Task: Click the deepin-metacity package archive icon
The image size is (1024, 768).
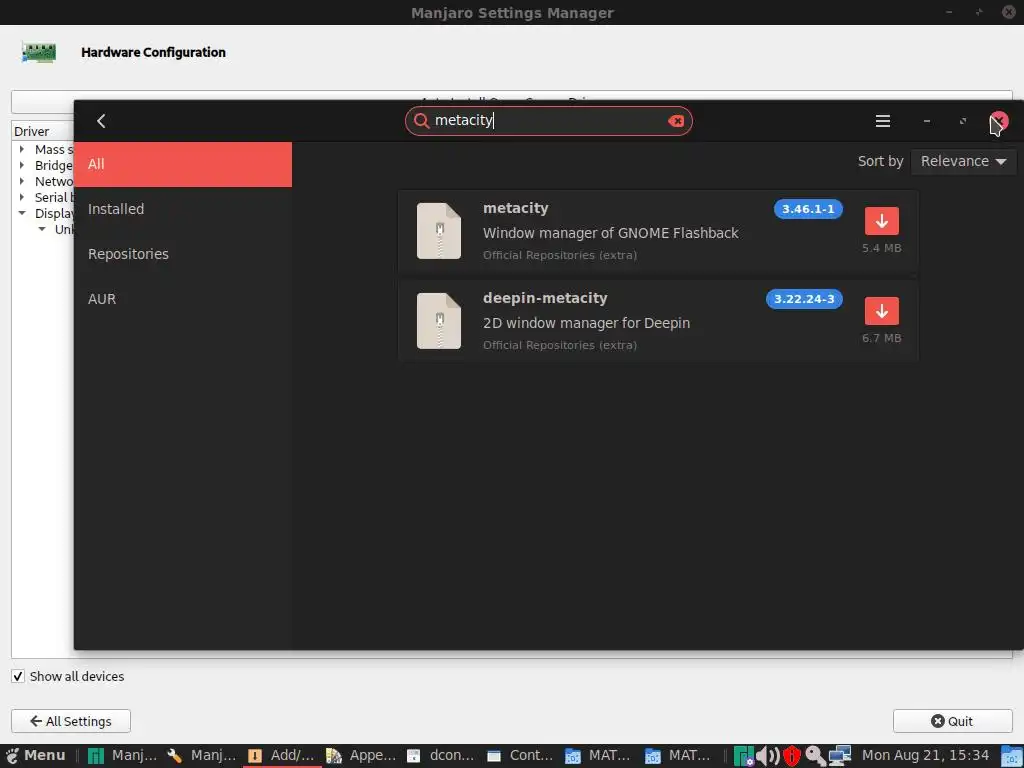Action: pos(439,321)
